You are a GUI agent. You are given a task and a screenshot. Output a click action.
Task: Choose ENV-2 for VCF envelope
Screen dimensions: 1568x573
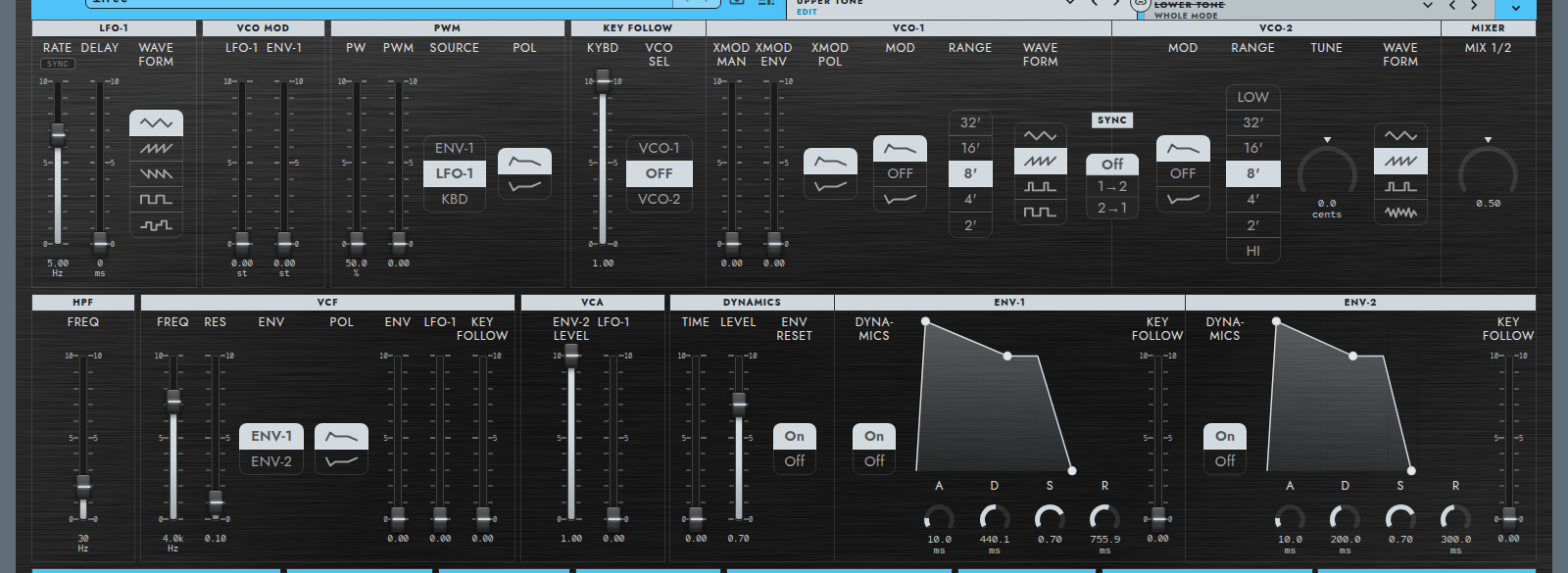(271, 461)
